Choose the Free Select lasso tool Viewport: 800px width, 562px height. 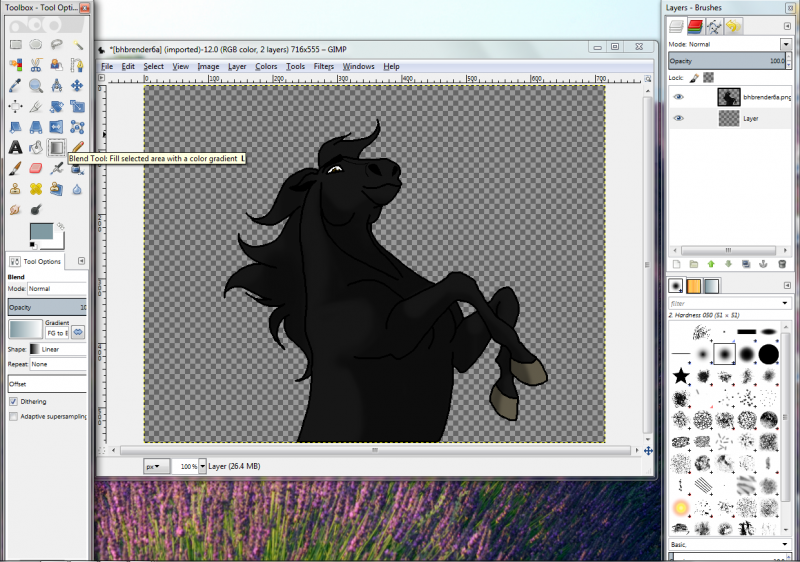pos(57,44)
